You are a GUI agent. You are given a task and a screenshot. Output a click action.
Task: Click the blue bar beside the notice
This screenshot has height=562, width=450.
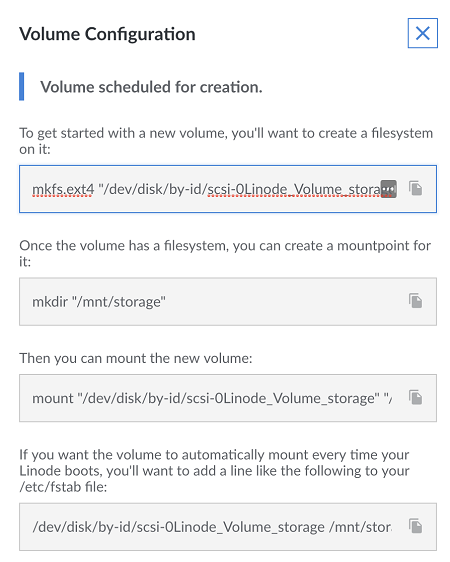pyautogui.click(x=21, y=86)
